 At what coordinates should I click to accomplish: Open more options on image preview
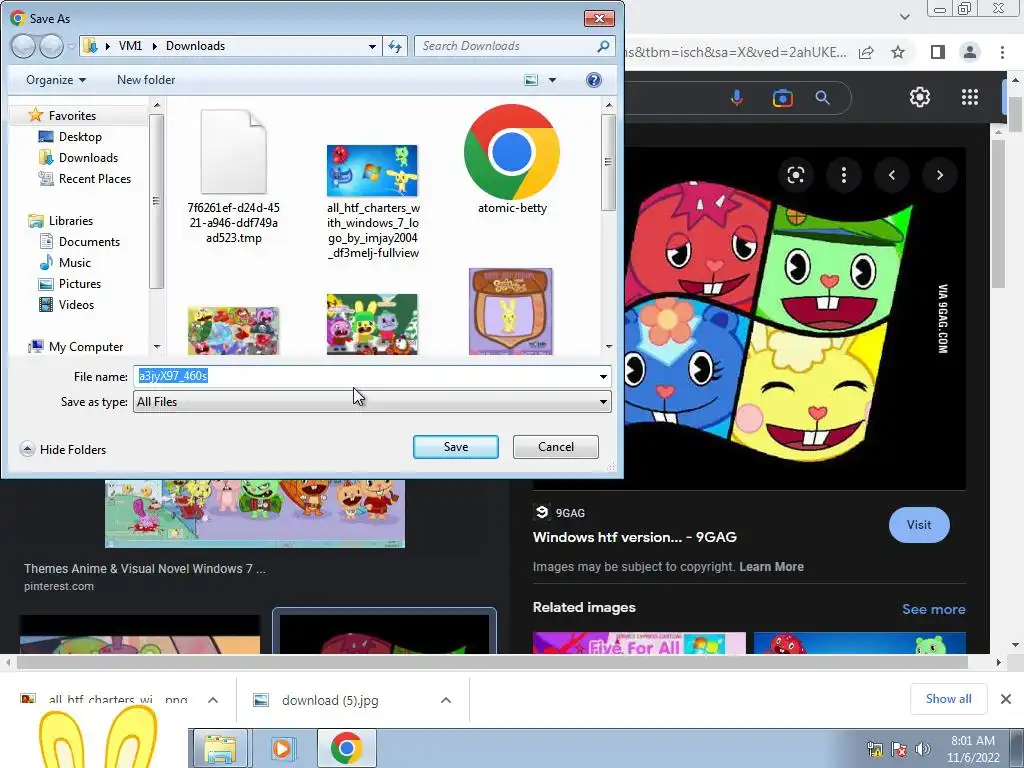(844, 175)
